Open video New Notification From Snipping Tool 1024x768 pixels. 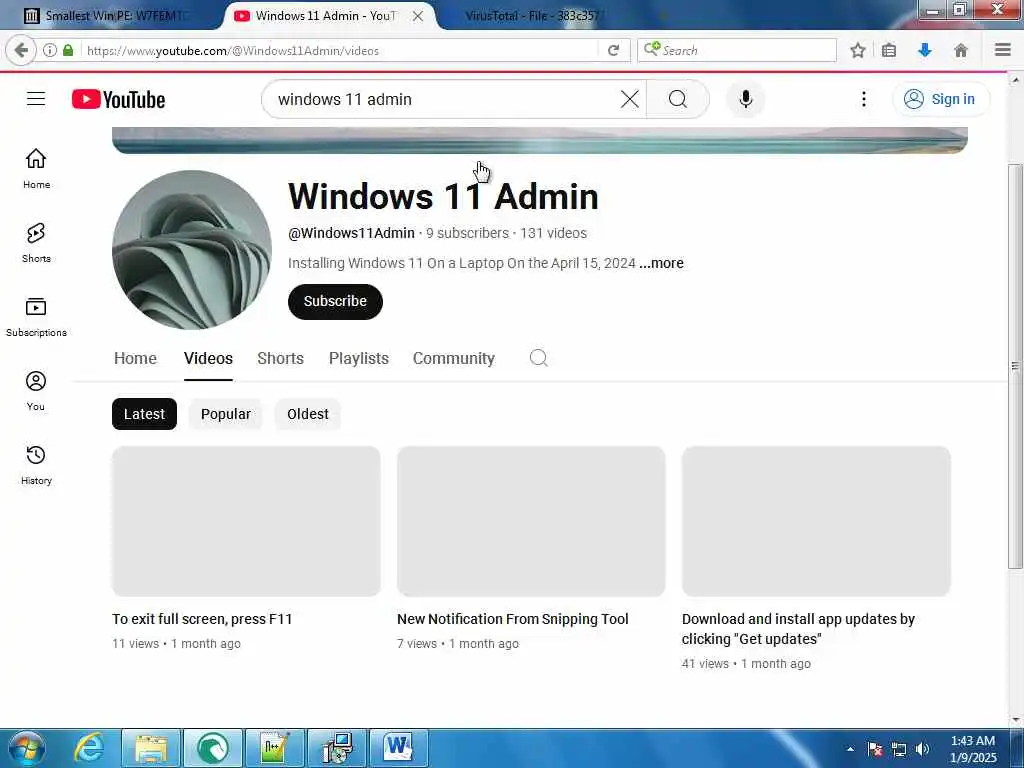(x=513, y=619)
